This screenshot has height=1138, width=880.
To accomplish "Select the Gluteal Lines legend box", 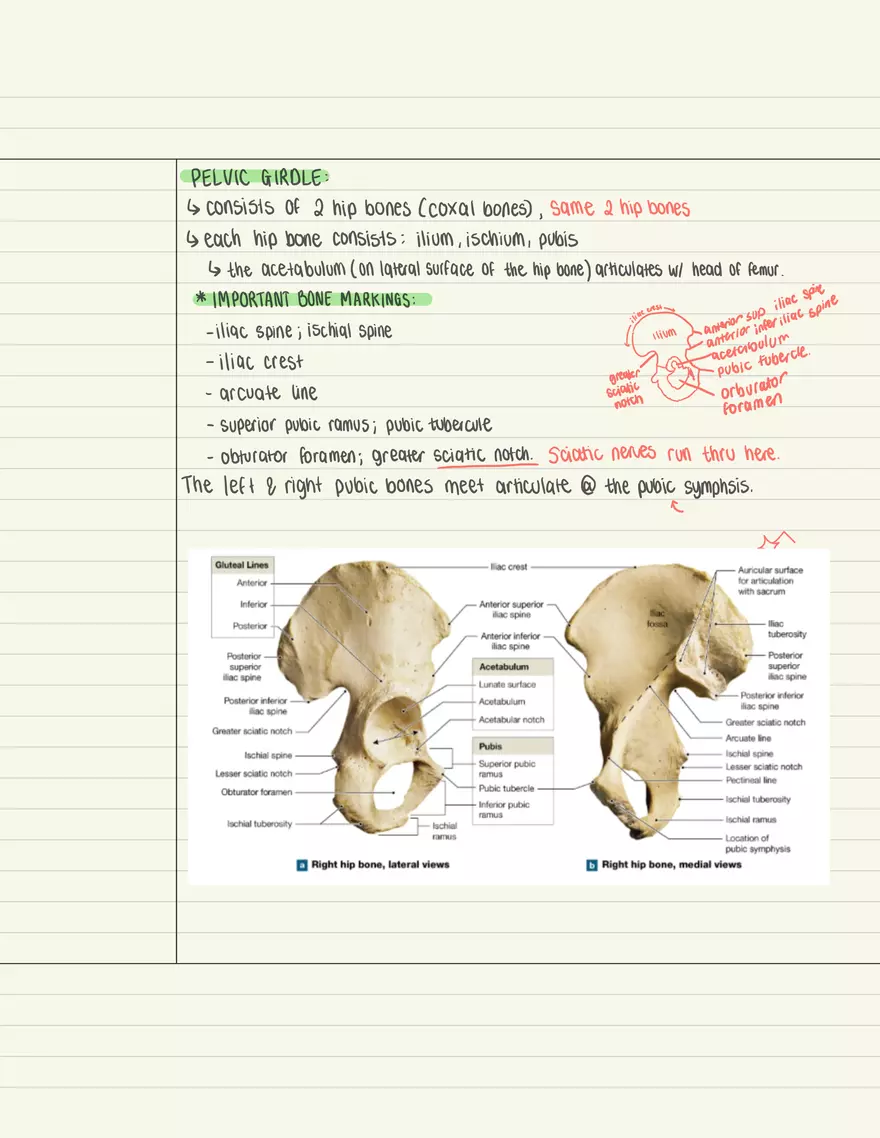I will (x=241, y=564).
